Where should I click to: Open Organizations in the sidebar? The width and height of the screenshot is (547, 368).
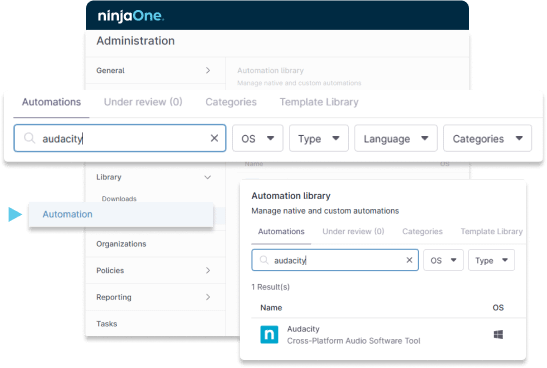tap(121, 244)
